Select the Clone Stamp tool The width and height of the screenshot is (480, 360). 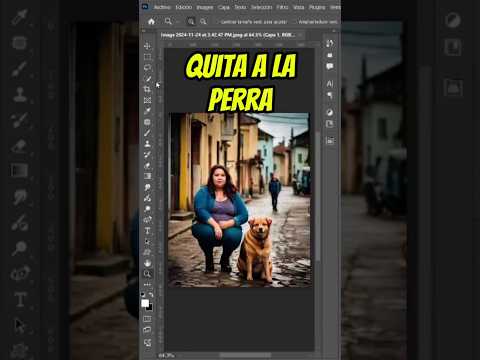point(147,144)
